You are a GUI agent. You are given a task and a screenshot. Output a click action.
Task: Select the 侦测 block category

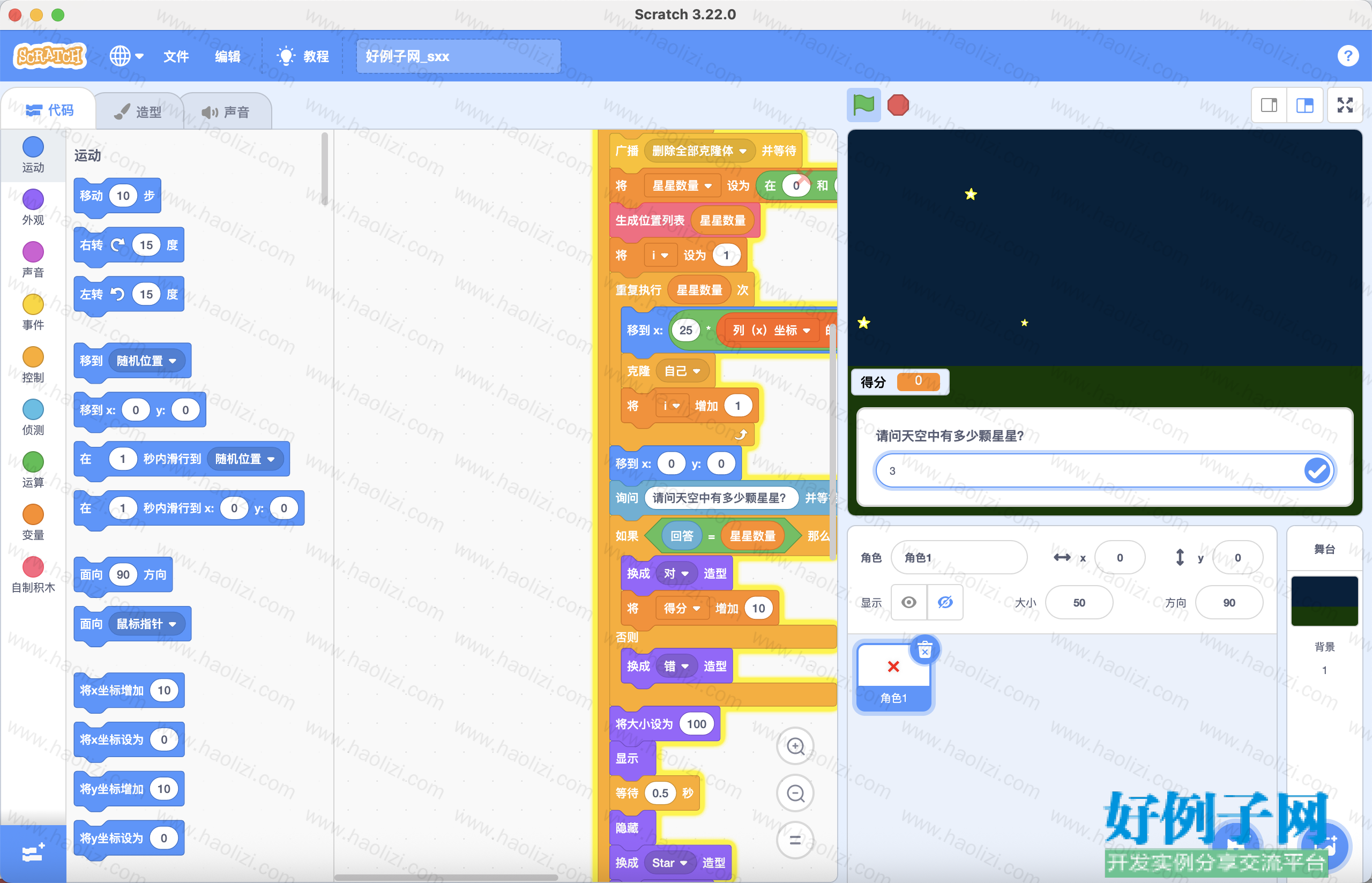(x=33, y=417)
